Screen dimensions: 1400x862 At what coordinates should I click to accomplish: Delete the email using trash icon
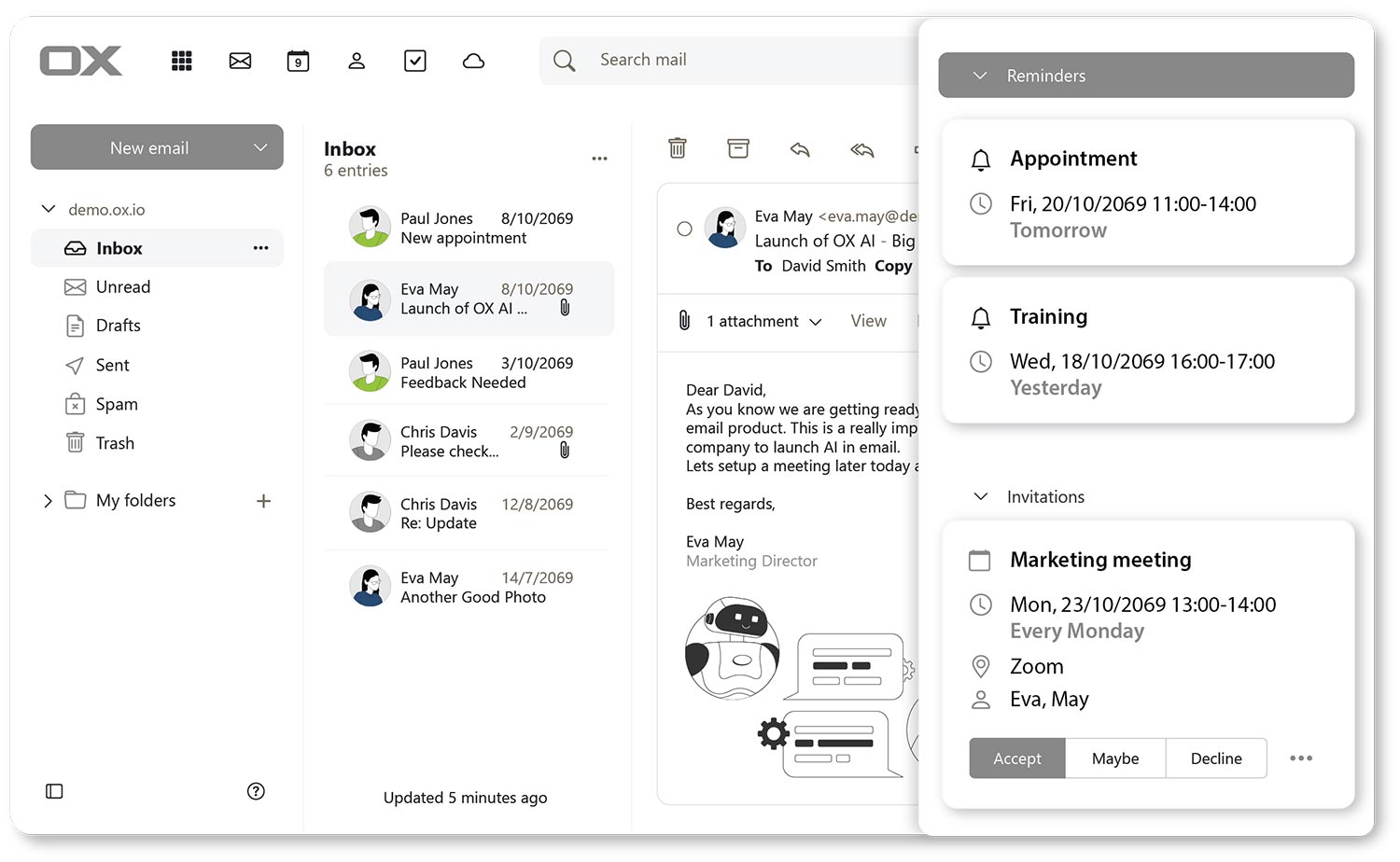tap(678, 147)
